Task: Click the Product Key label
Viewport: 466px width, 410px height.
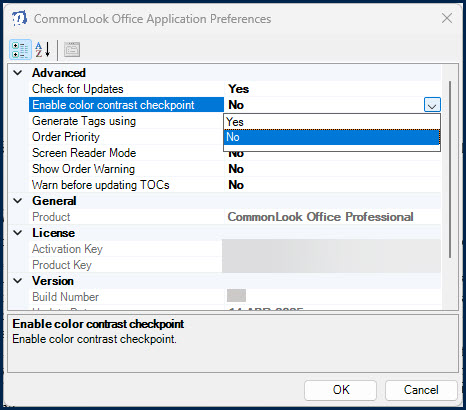Action: pos(62,265)
